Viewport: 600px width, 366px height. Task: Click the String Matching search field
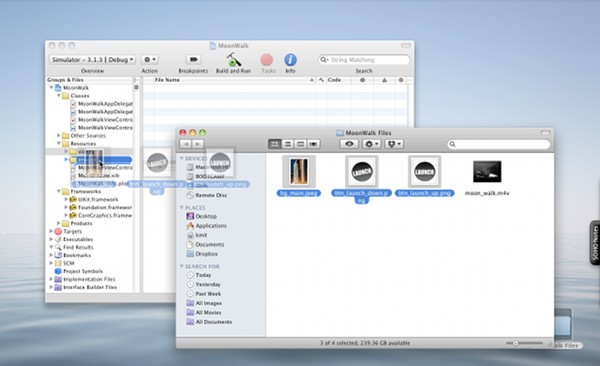pyautogui.click(x=364, y=60)
